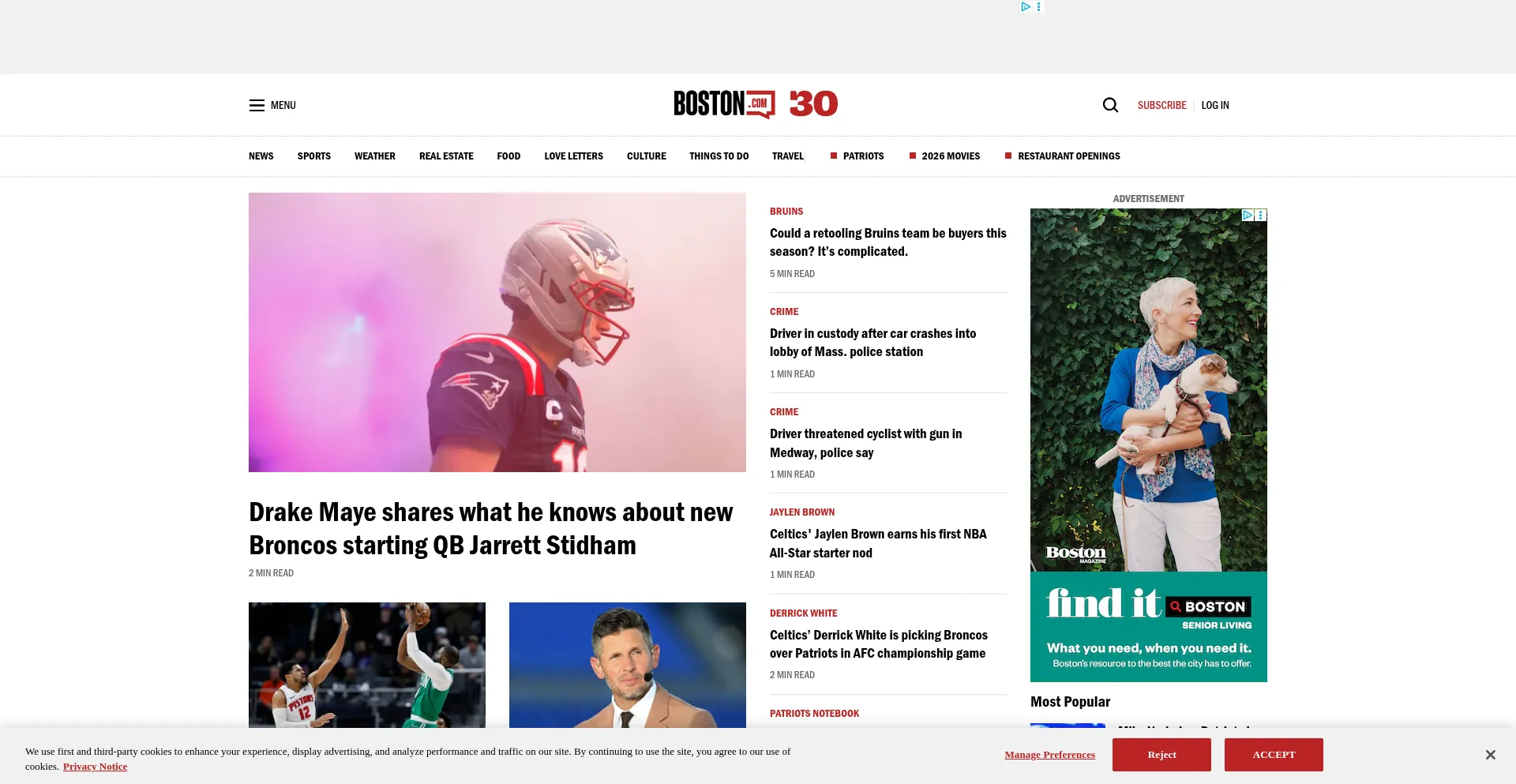Screen dimensions: 1516x784
Task: Click Reject cookies button
Action: [1161, 755]
